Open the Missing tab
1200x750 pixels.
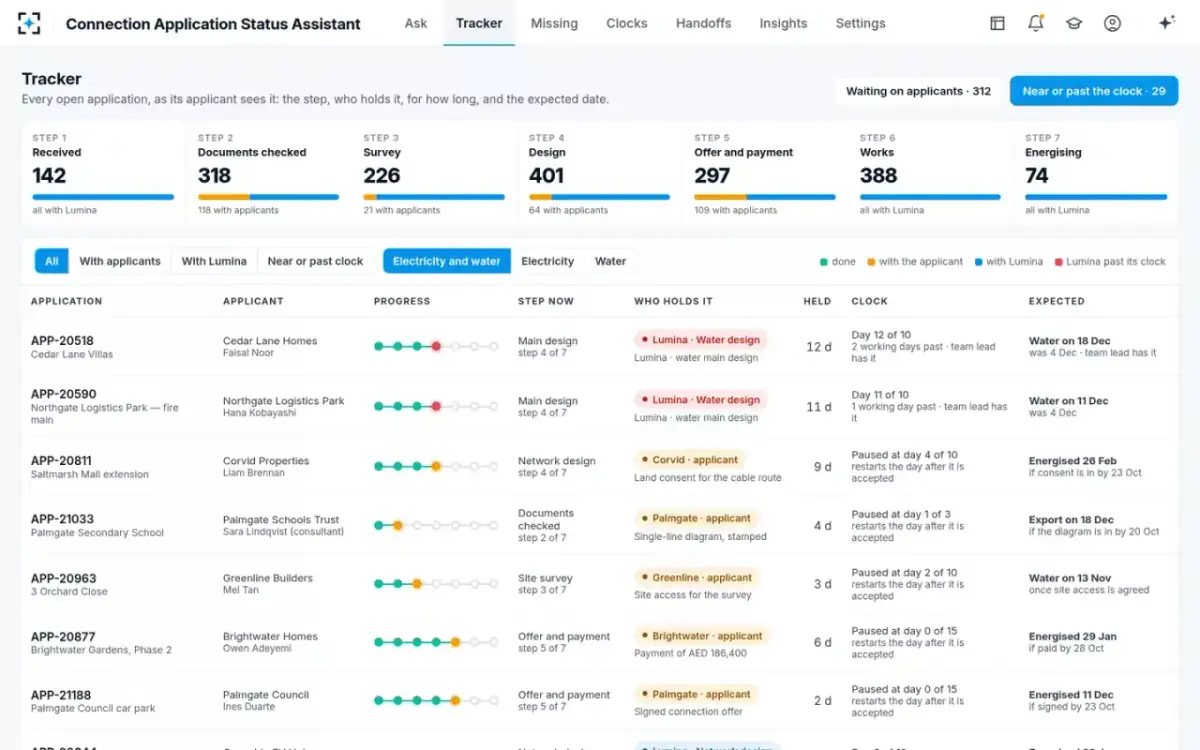[554, 23]
